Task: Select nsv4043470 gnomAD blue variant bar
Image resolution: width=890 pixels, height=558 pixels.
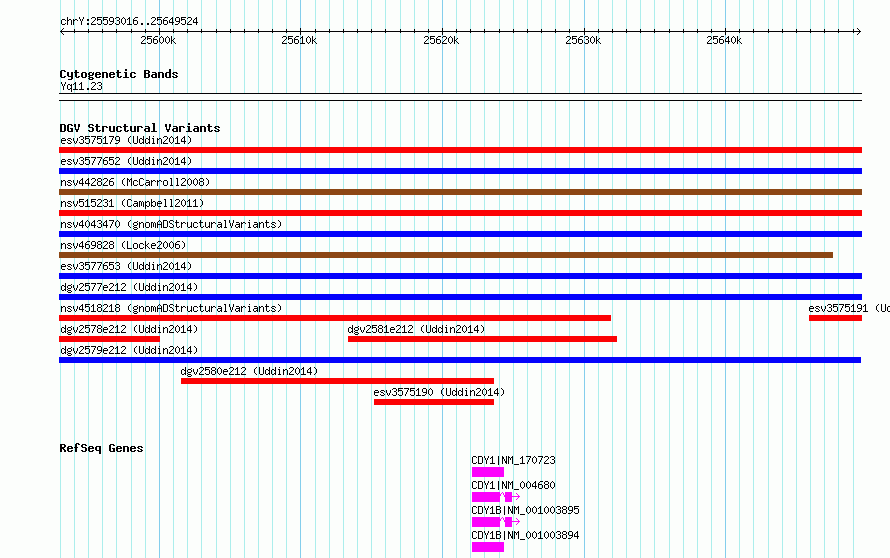Action: [460, 234]
